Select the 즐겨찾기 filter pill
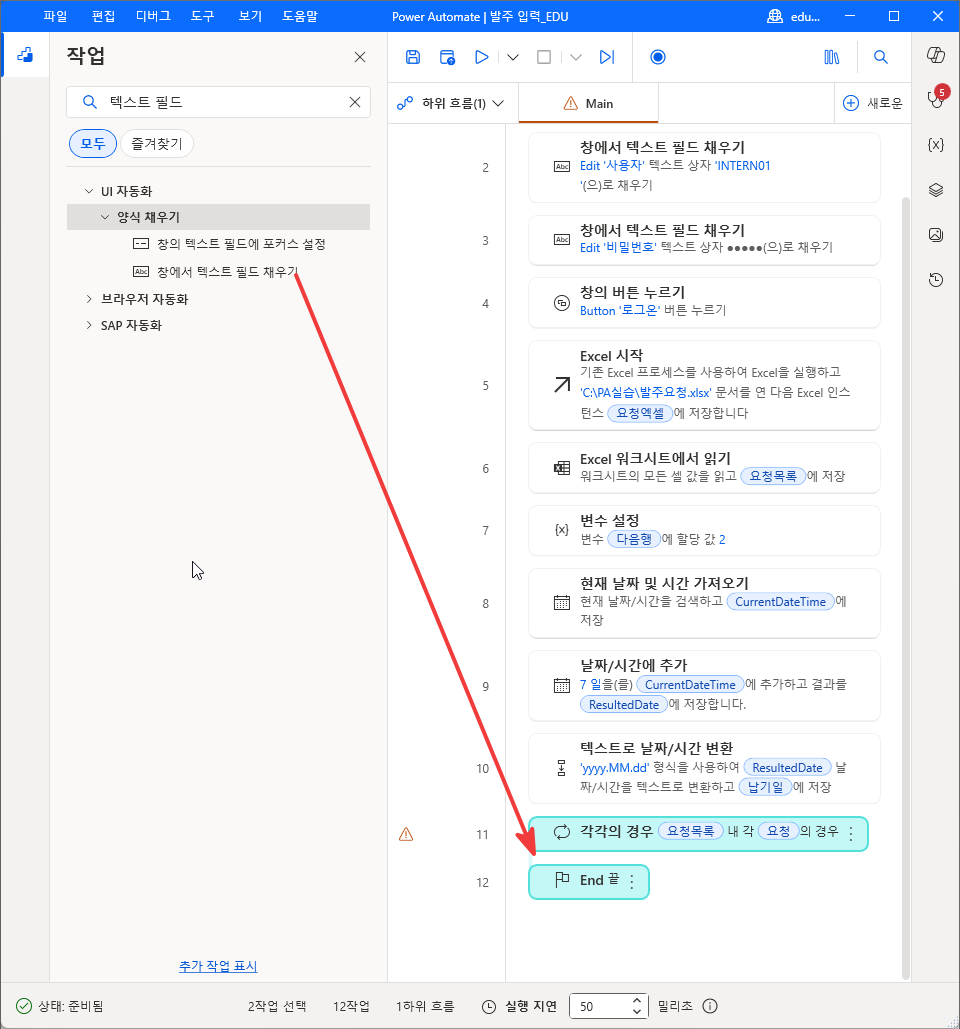 tap(157, 144)
